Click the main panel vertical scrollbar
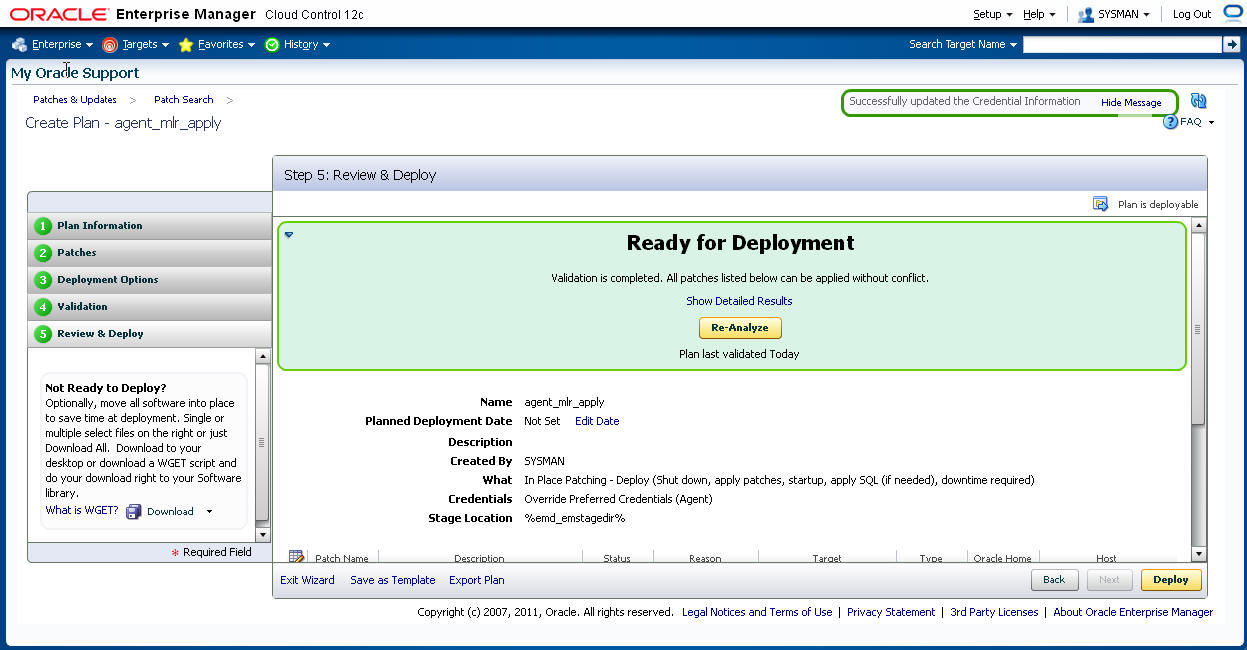1247x650 pixels. (x=1199, y=329)
